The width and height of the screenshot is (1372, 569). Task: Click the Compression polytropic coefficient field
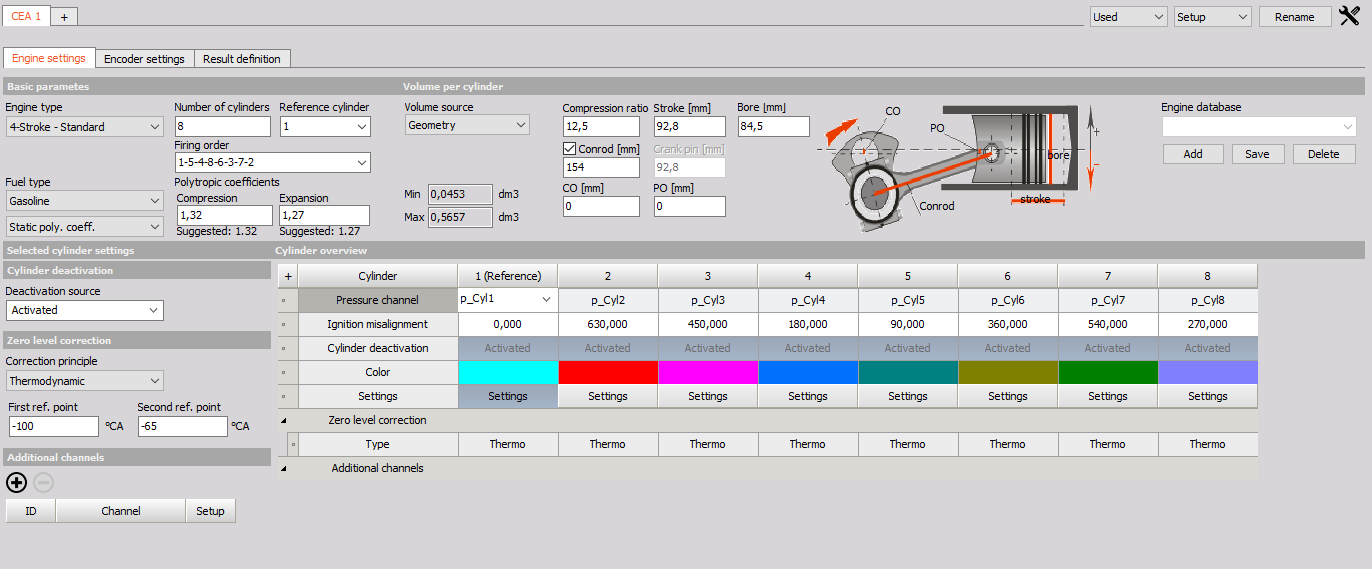coord(224,216)
